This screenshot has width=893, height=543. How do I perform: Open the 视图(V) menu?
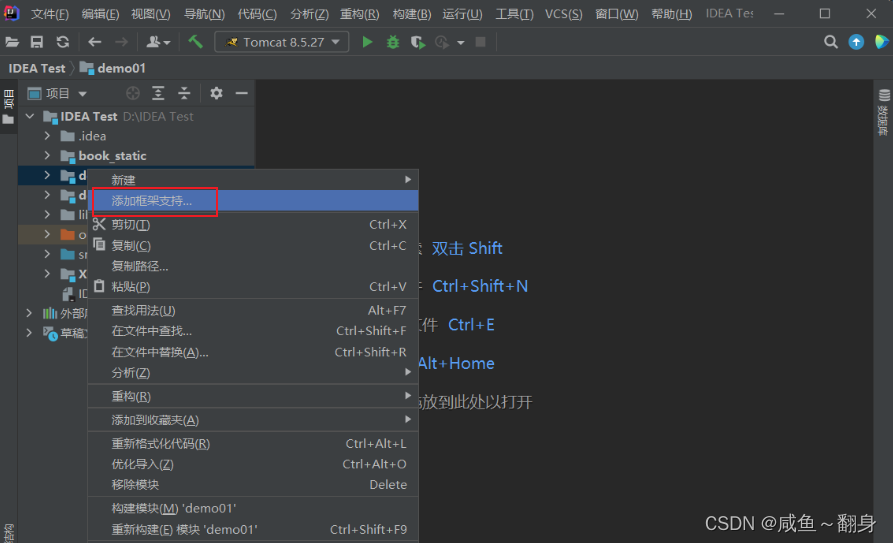[150, 14]
